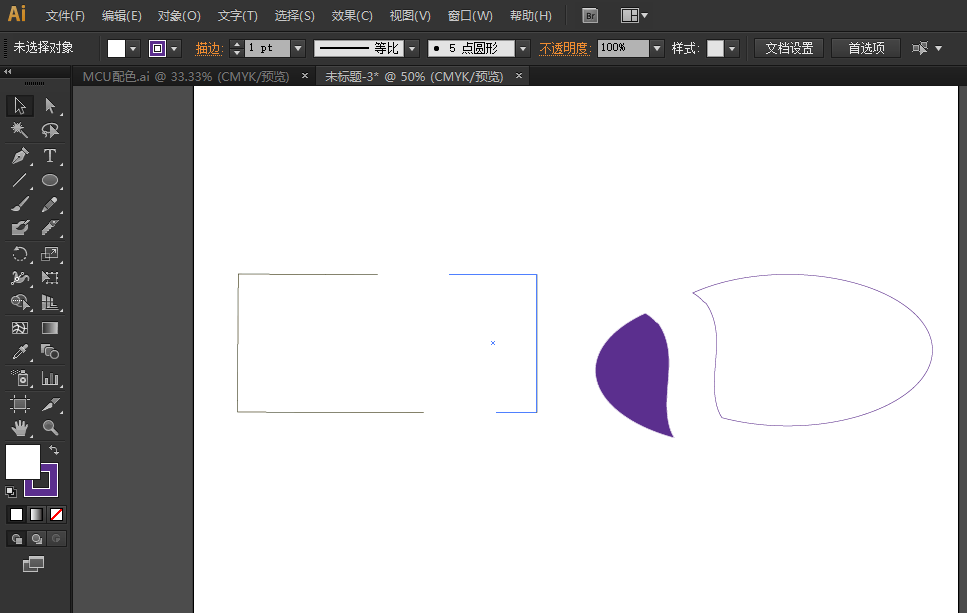Open fill color dropdown in control bar

133,48
